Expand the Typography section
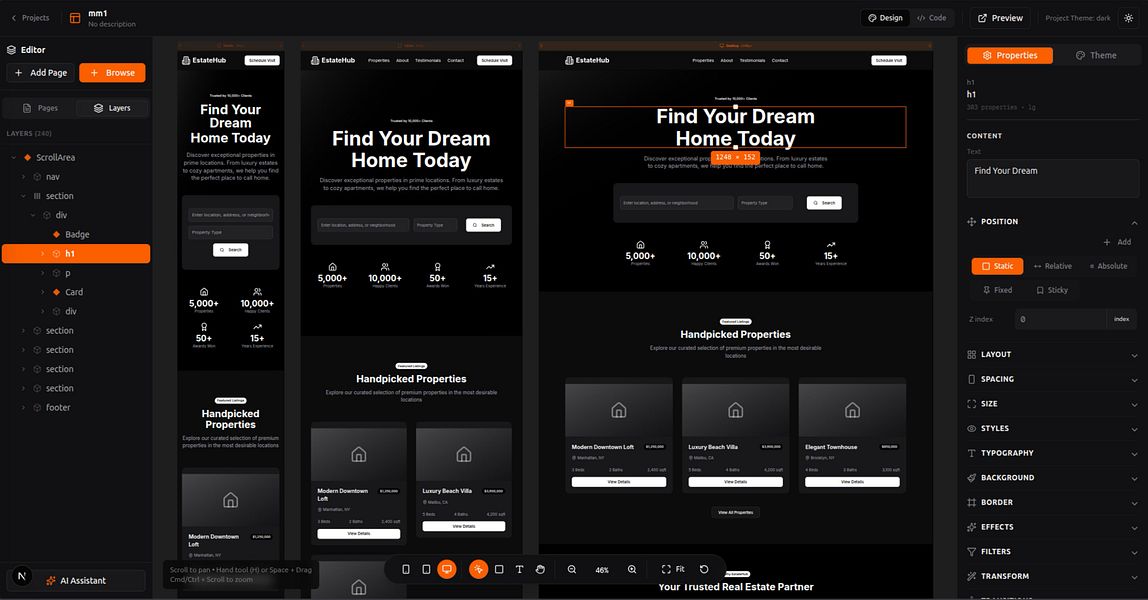Screen dimensions: 1148x600 [1053, 454]
